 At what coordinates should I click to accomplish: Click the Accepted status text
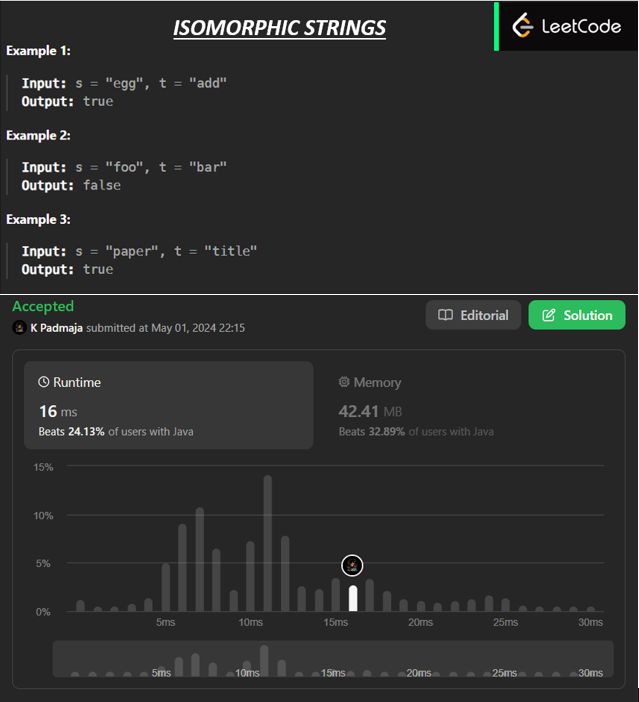[x=43, y=306]
